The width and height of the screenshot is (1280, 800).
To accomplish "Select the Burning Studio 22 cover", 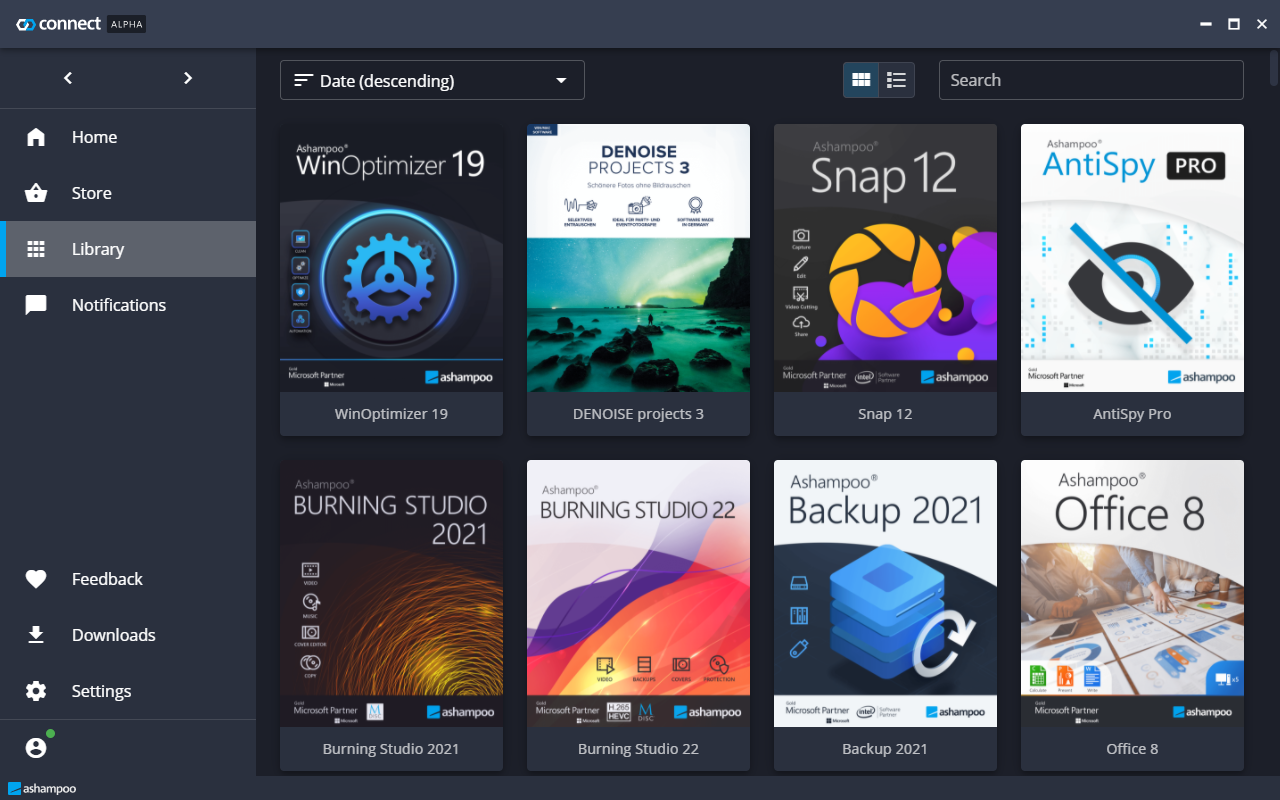I will pos(638,593).
